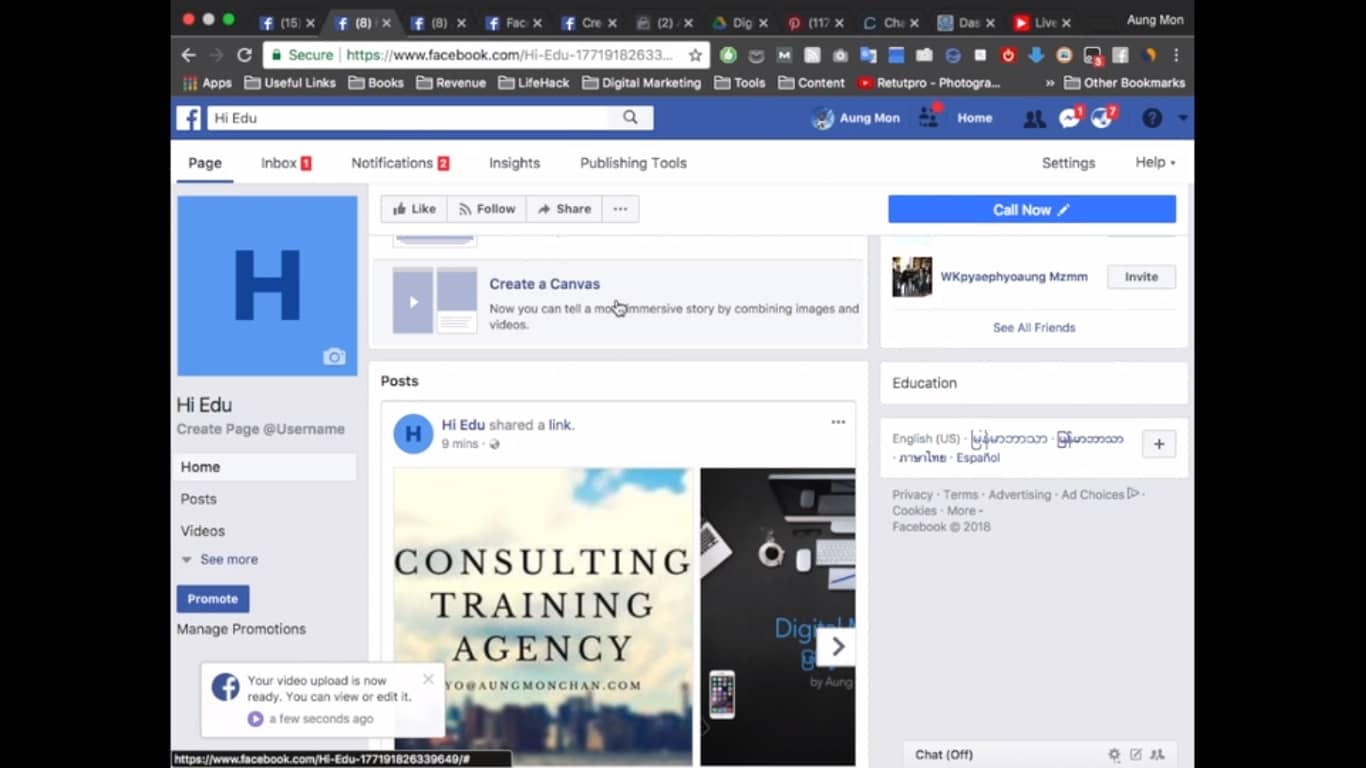Open the Quick Help question mark icon
The width and height of the screenshot is (1366, 768).
point(1152,118)
